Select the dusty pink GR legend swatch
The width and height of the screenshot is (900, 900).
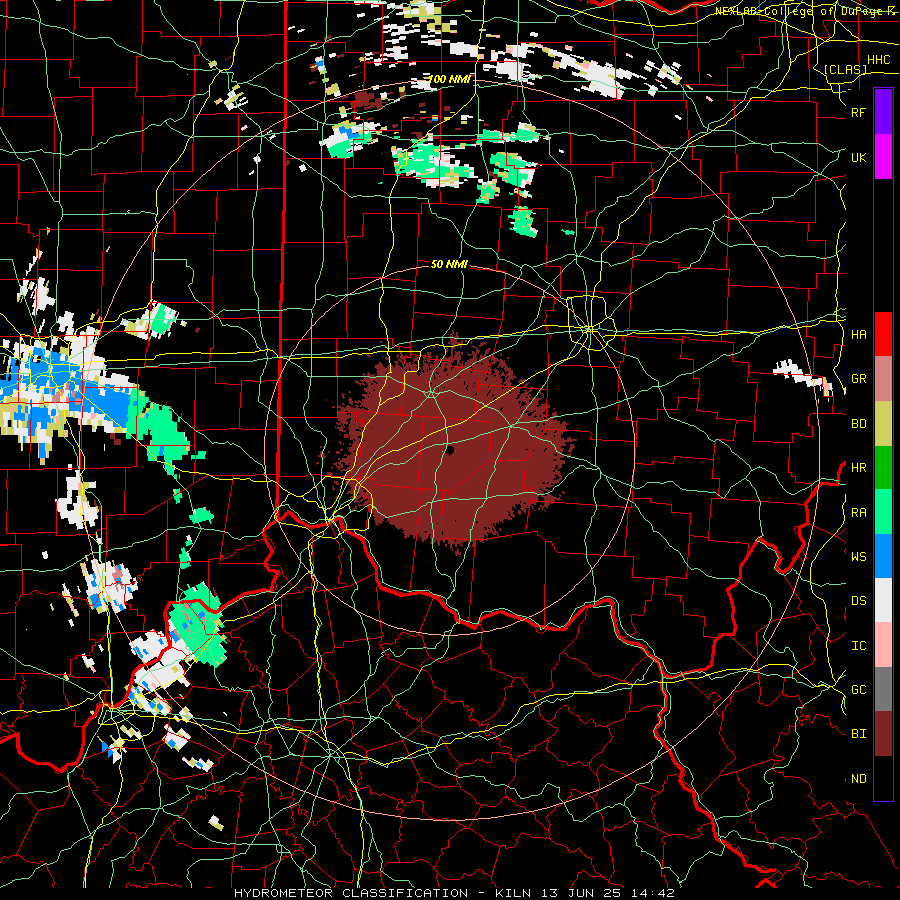pyautogui.click(x=883, y=379)
